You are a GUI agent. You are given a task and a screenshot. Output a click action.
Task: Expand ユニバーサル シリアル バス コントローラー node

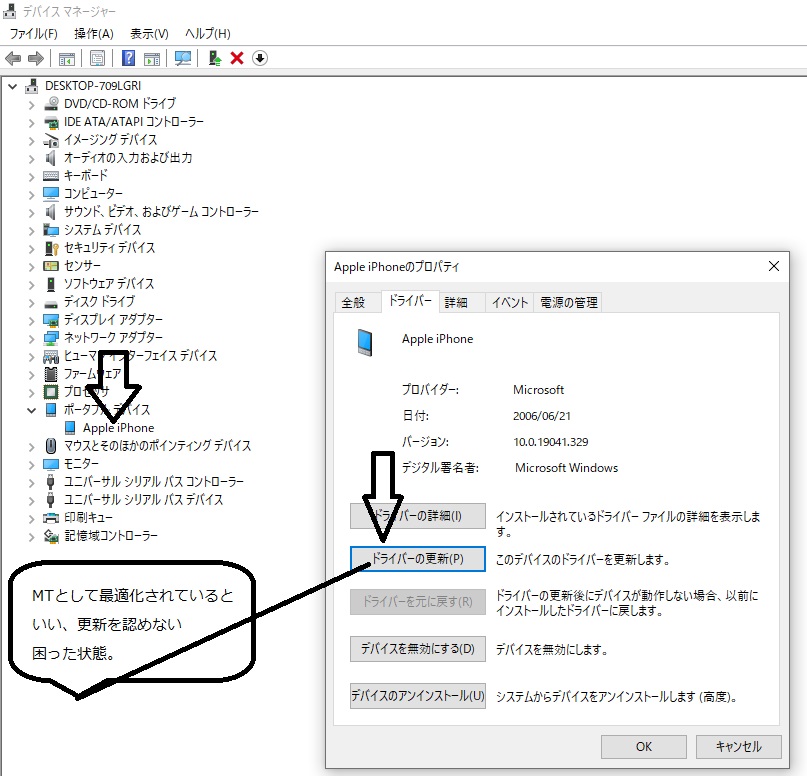point(31,483)
